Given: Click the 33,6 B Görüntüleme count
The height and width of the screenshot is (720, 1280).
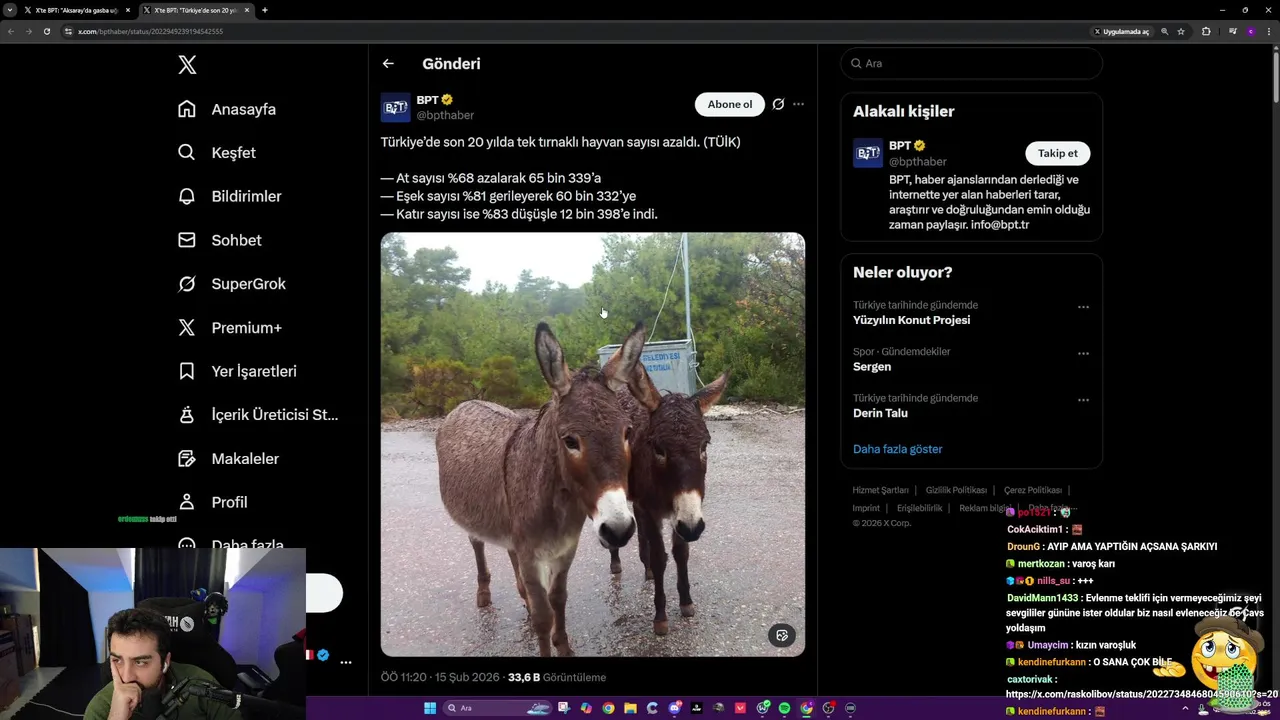Looking at the screenshot, I should pos(557,677).
